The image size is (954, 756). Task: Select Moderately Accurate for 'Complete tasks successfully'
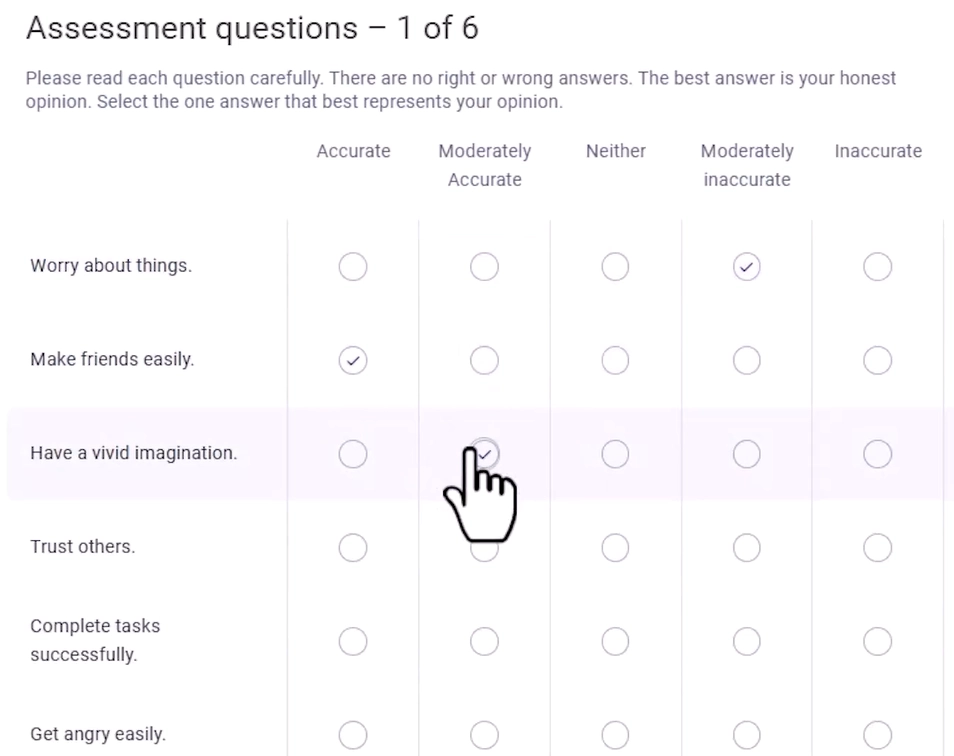pyautogui.click(x=484, y=641)
